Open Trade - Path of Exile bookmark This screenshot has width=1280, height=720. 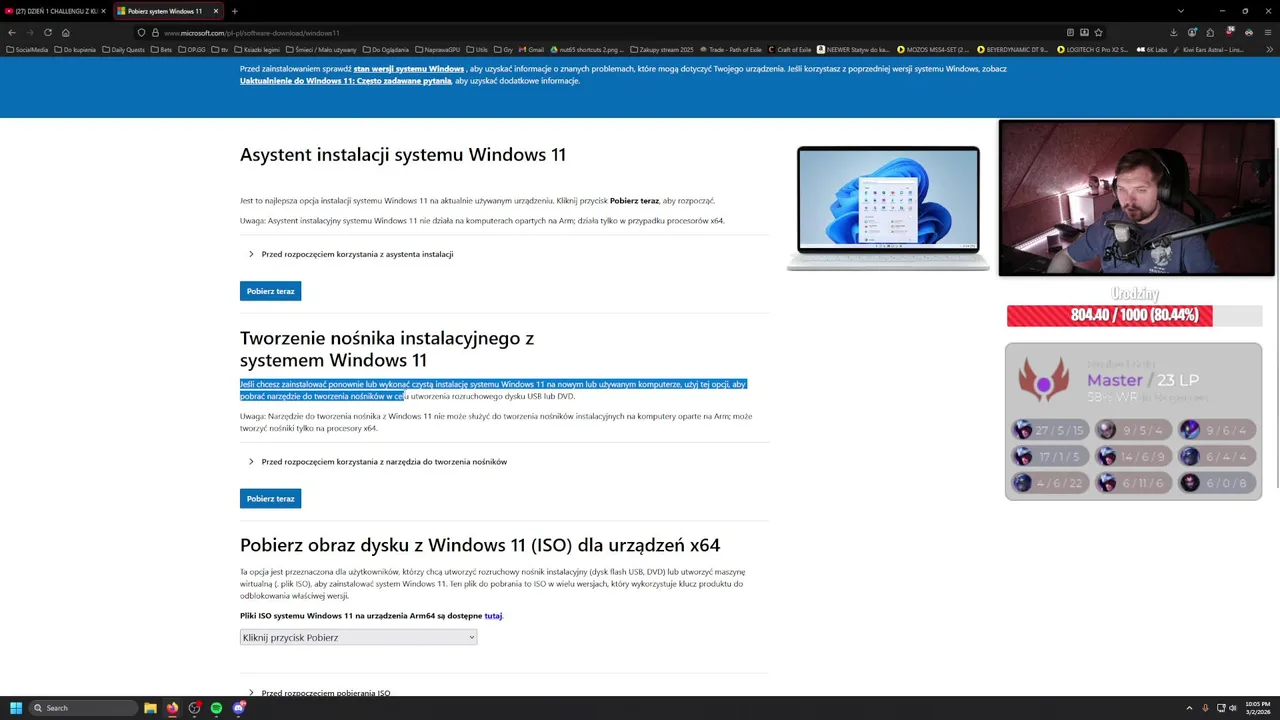[732, 49]
